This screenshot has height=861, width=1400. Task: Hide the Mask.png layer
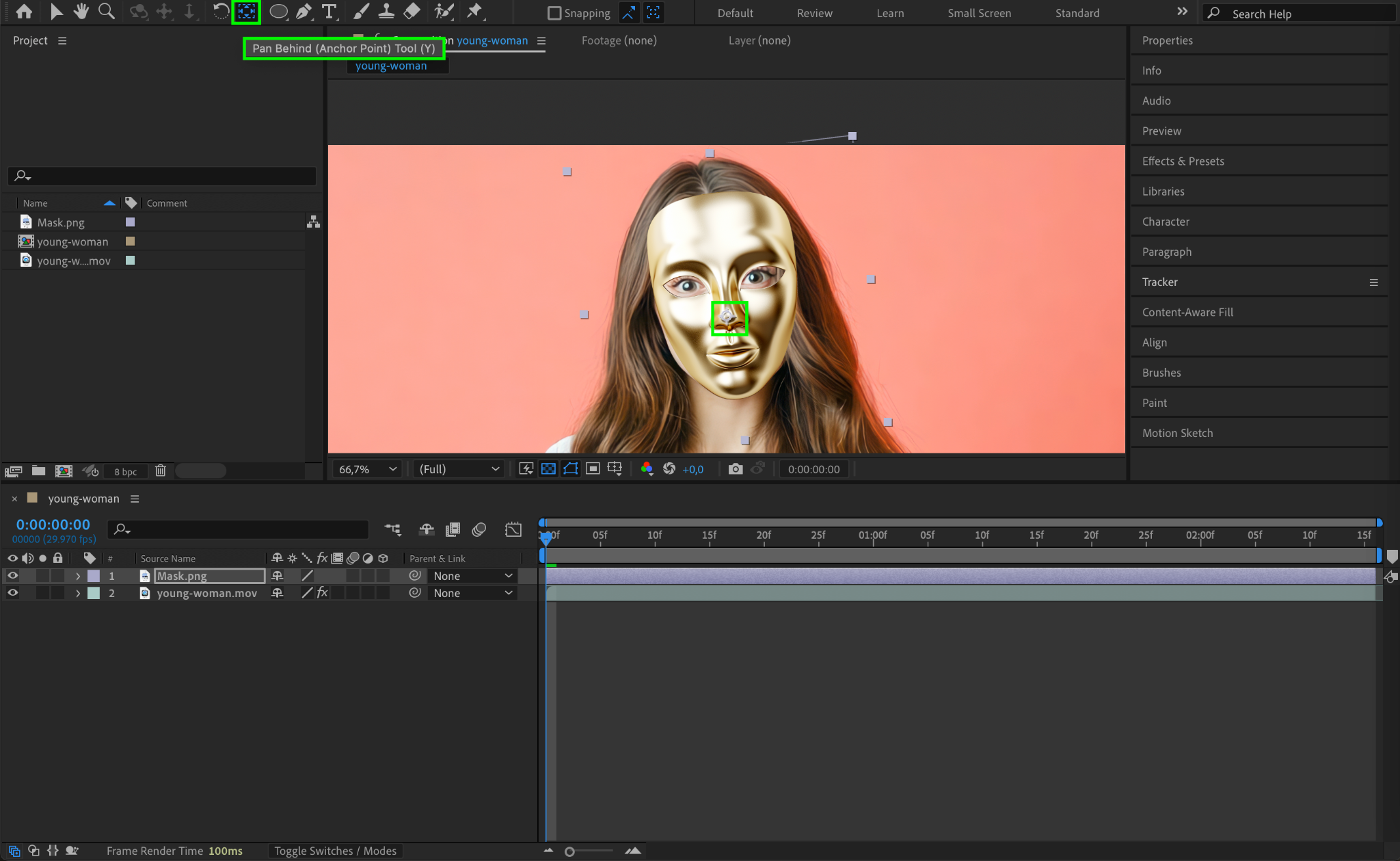coord(12,576)
